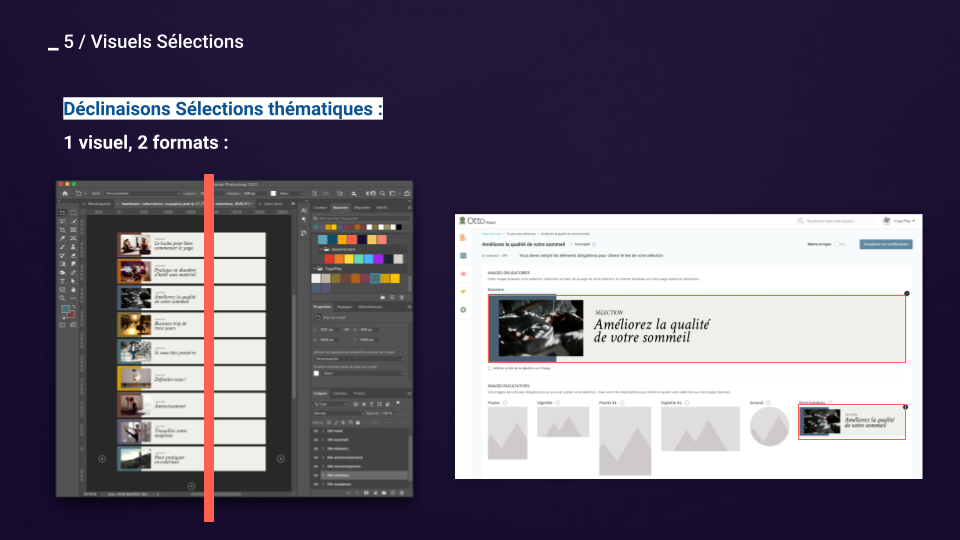This screenshot has height=540, width=960.
Task: Click the Poster XL image placeholder
Action: point(625,441)
